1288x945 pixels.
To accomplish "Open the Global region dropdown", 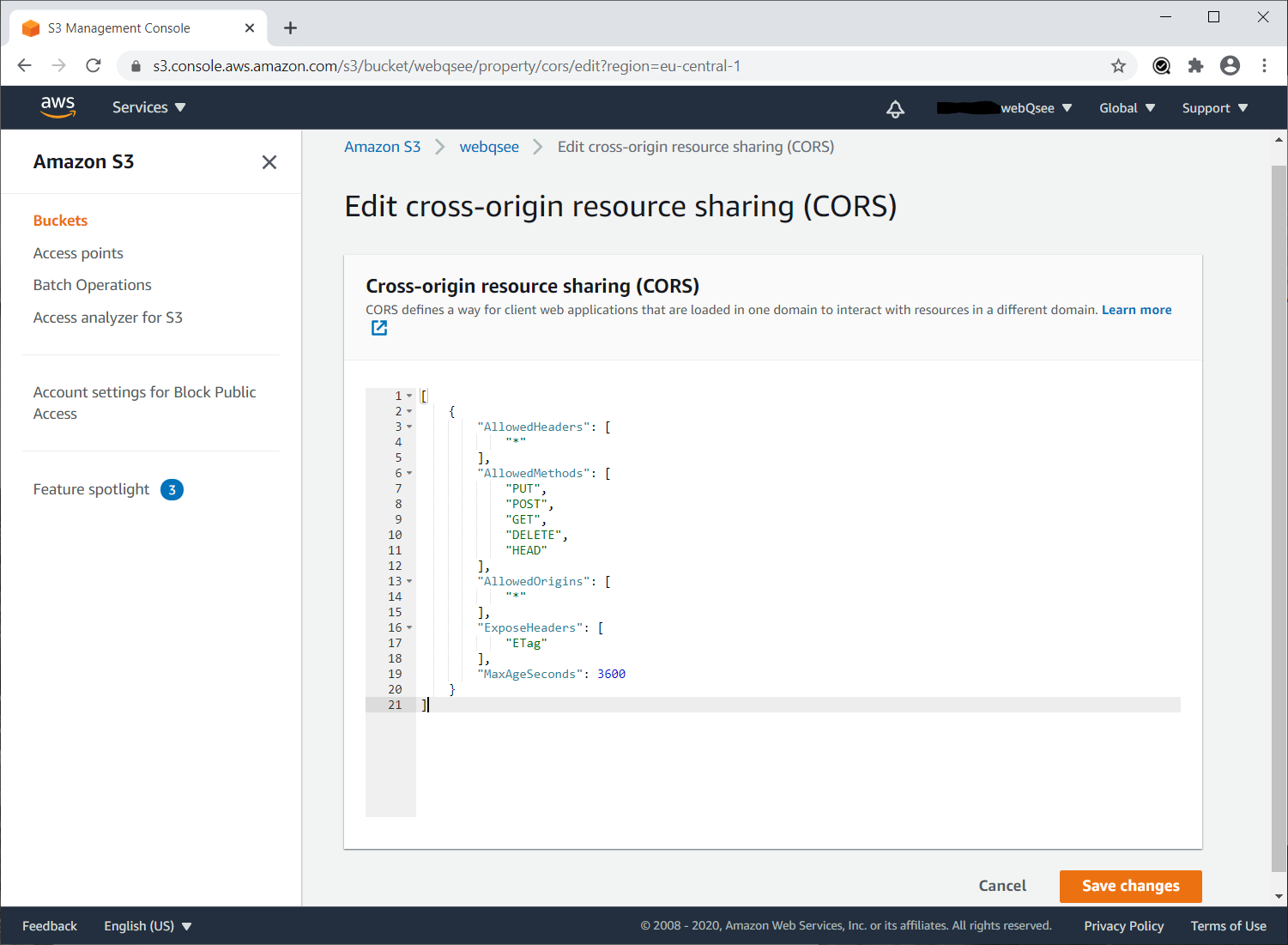I will (x=1128, y=108).
